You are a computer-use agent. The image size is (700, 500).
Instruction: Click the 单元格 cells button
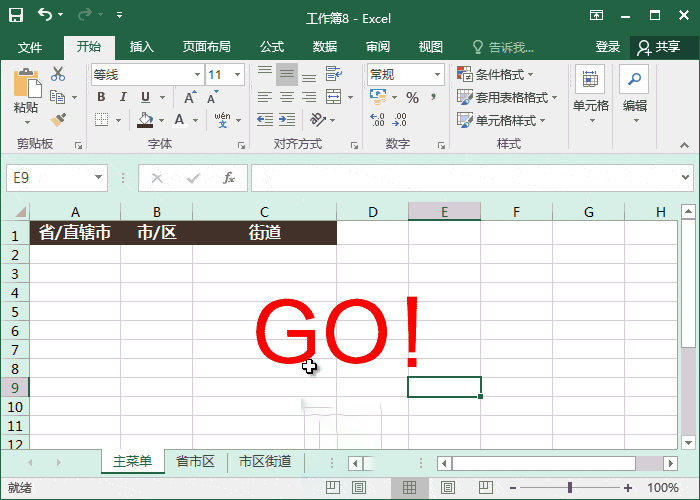[591, 95]
